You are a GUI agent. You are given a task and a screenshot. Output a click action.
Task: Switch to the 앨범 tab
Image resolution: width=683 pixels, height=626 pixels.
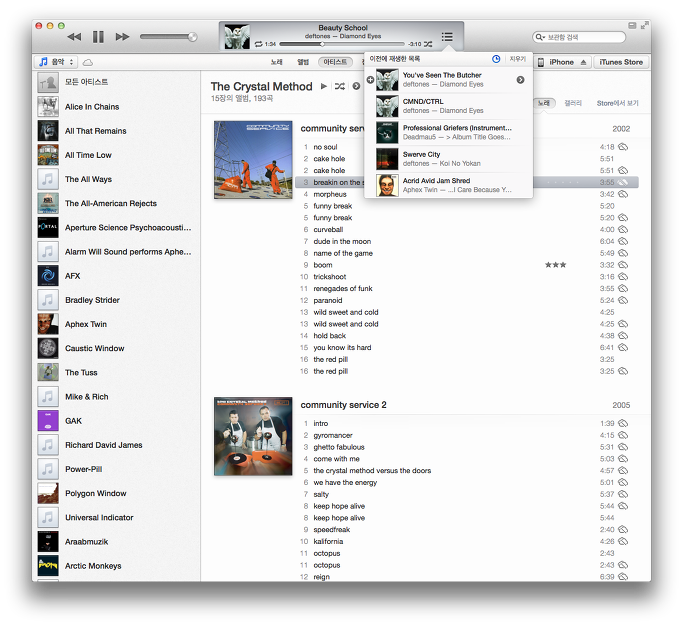[x=303, y=62]
